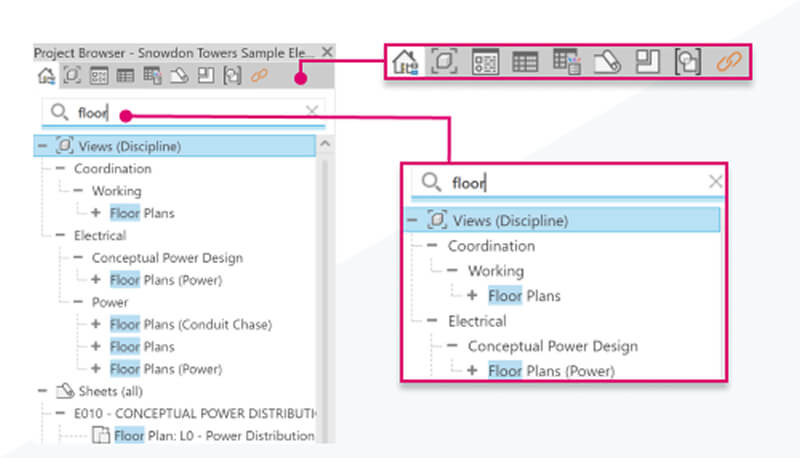Select E010 - CONCEPTUAL POWER DISTRIBUTION sheet row
The width and height of the screenshot is (800, 458).
(195, 414)
